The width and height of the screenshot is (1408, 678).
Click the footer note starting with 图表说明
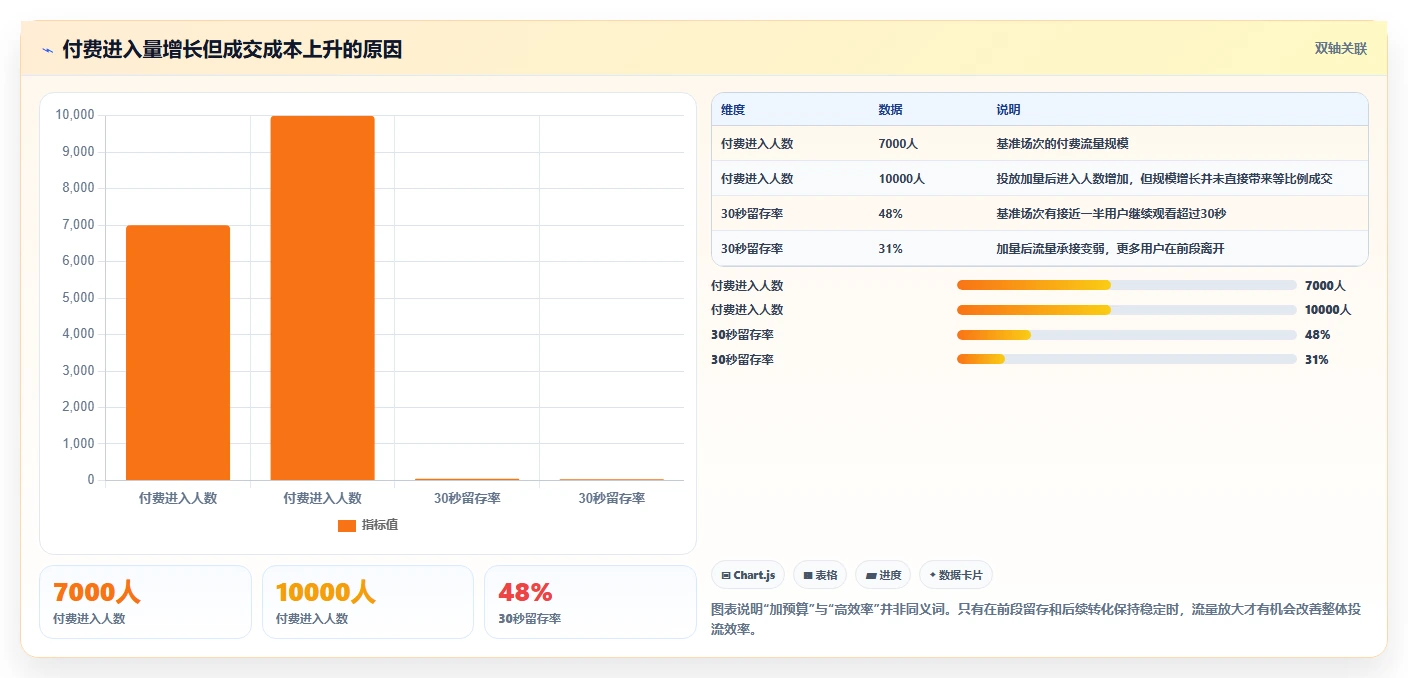point(1034,619)
